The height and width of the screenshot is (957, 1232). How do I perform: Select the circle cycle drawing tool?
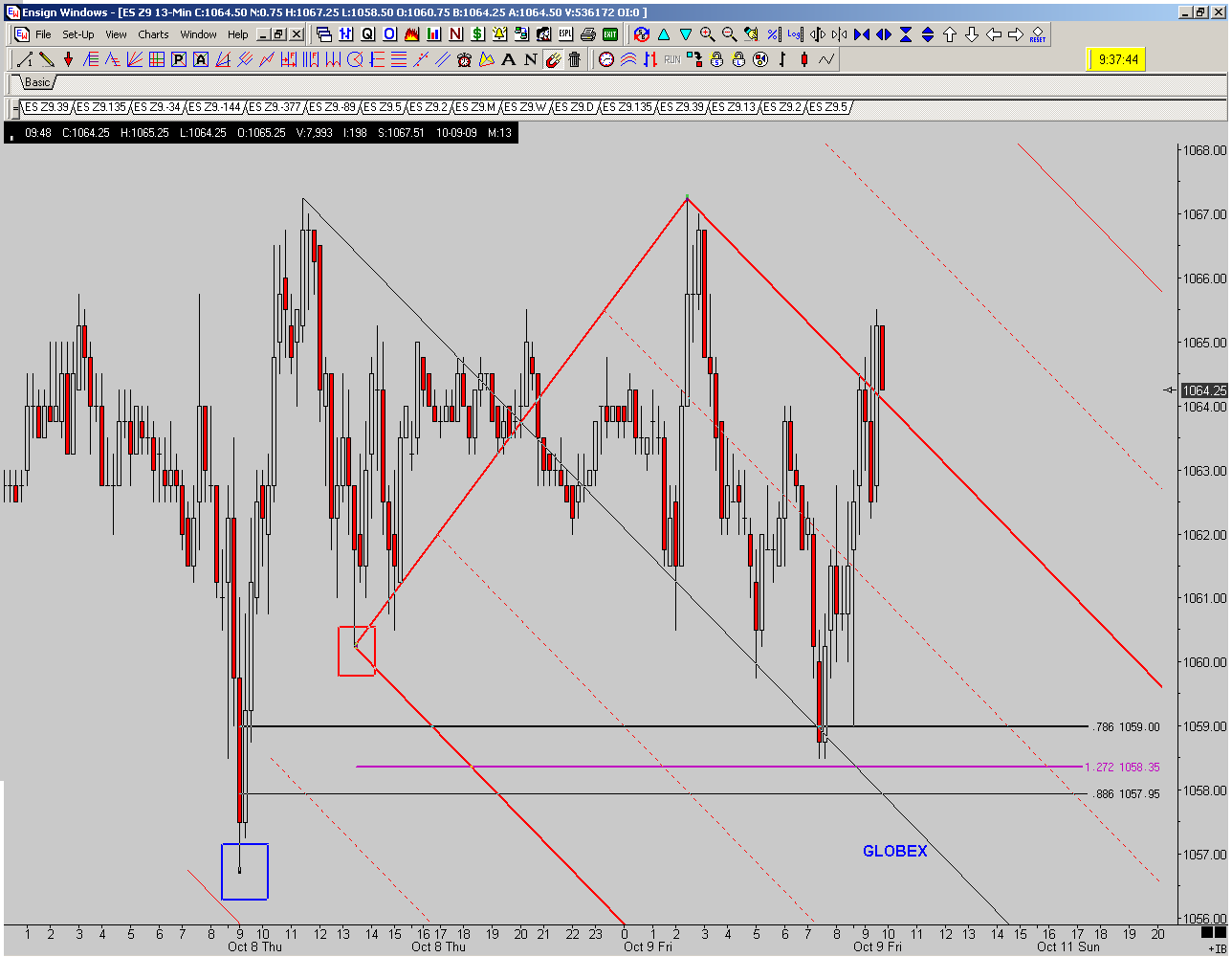[355, 59]
